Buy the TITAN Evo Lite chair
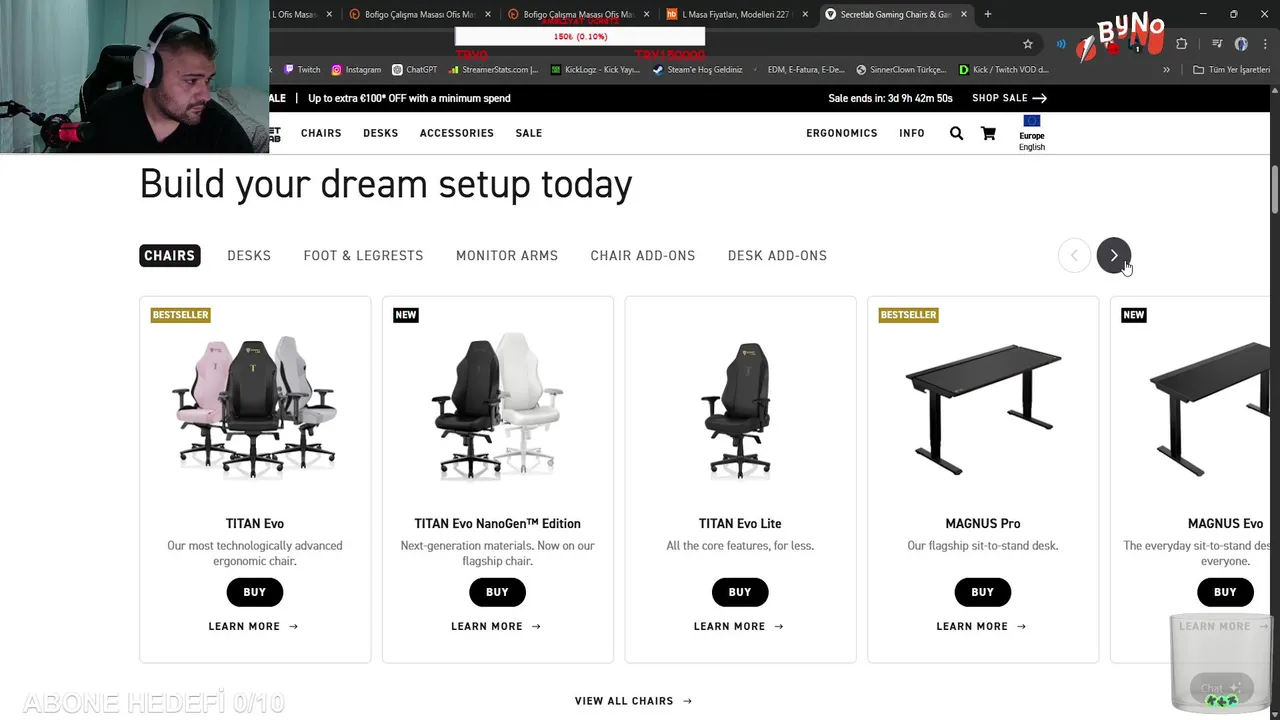The image size is (1280, 720). coord(740,592)
